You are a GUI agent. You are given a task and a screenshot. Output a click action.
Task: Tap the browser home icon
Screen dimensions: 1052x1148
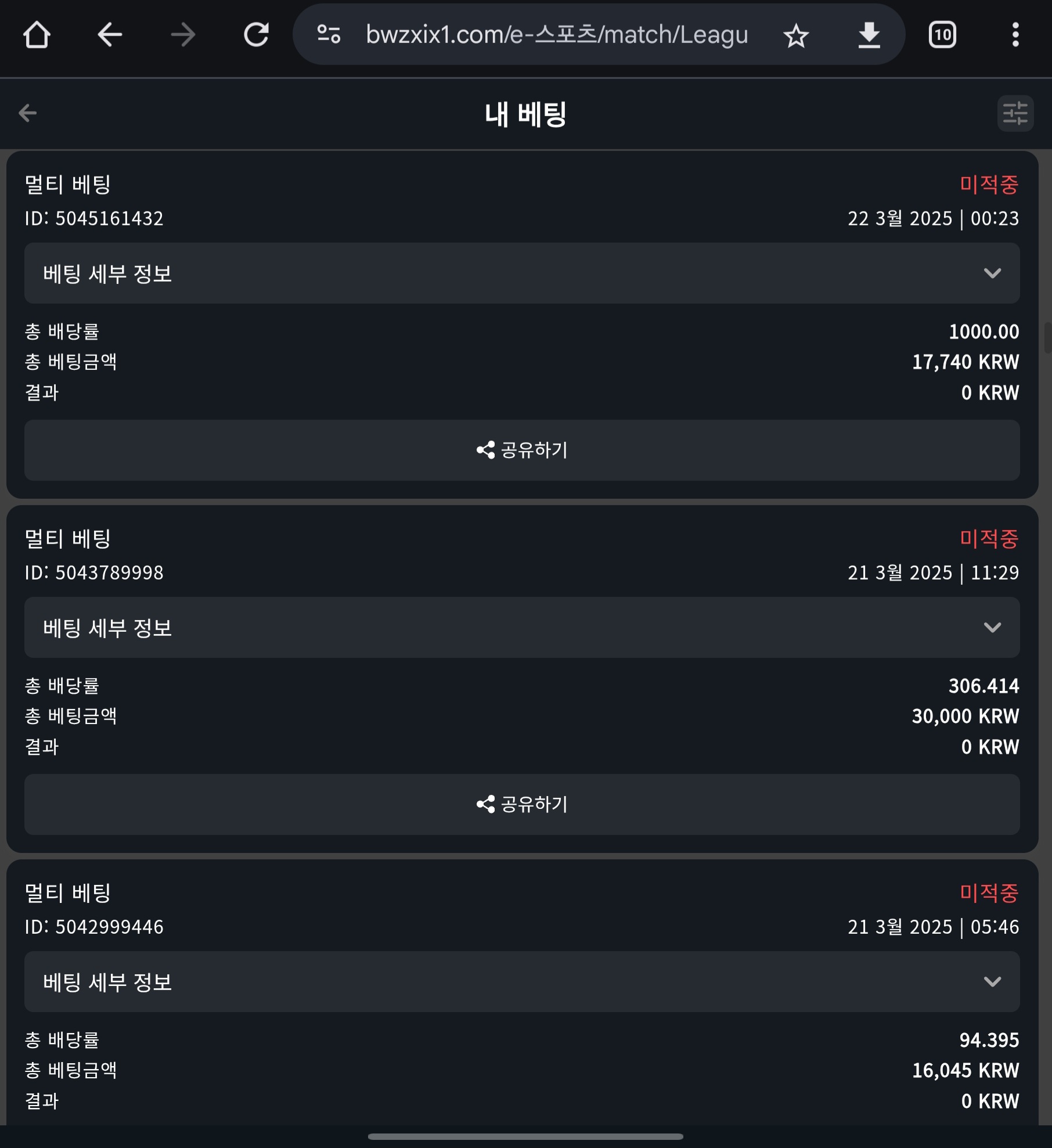[x=37, y=35]
